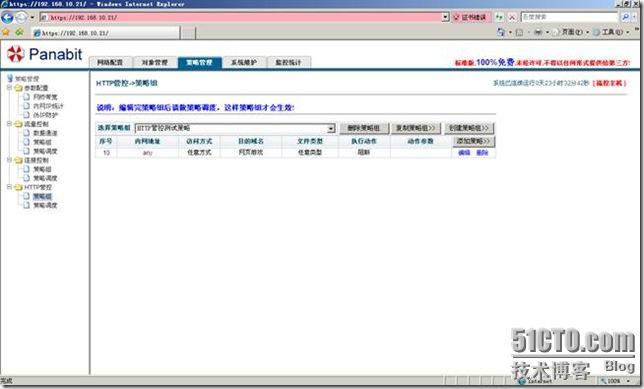The width and height of the screenshot is (644, 389).
Task: Open 策略调度 under 连接控制
Action: (45, 178)
